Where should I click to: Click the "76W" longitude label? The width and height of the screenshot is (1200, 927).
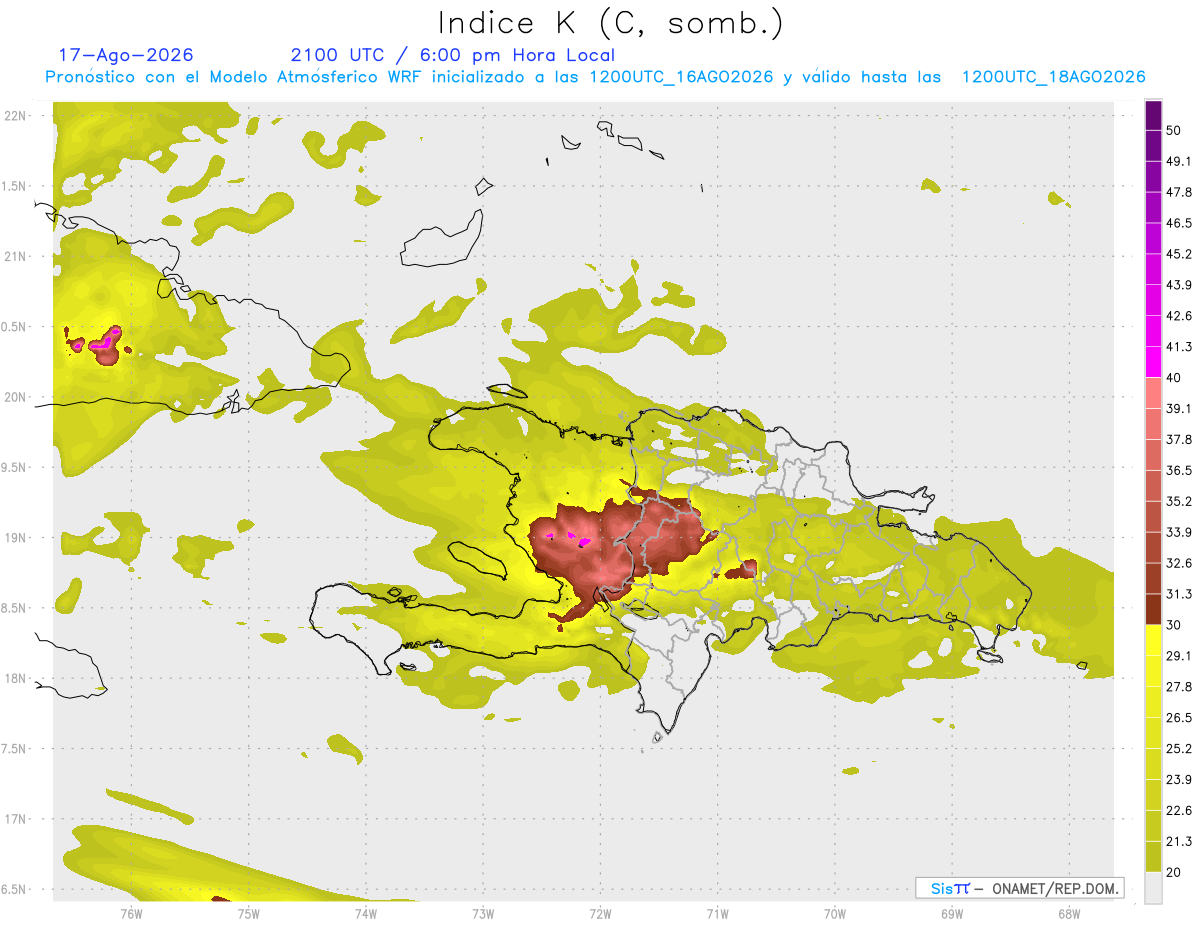pyautogui.click(x=132, y=914)
